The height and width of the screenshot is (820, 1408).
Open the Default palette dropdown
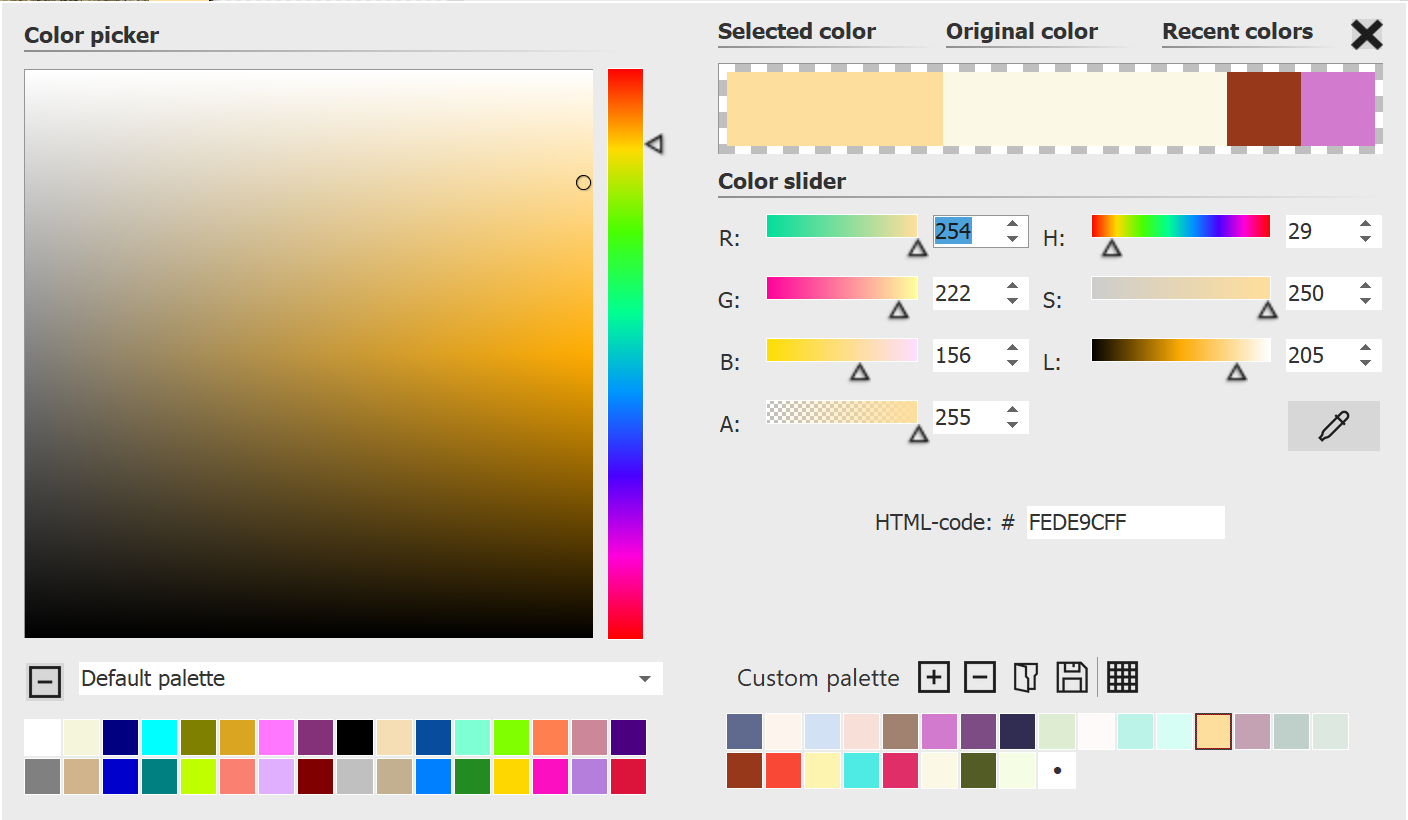pos(644,679)
